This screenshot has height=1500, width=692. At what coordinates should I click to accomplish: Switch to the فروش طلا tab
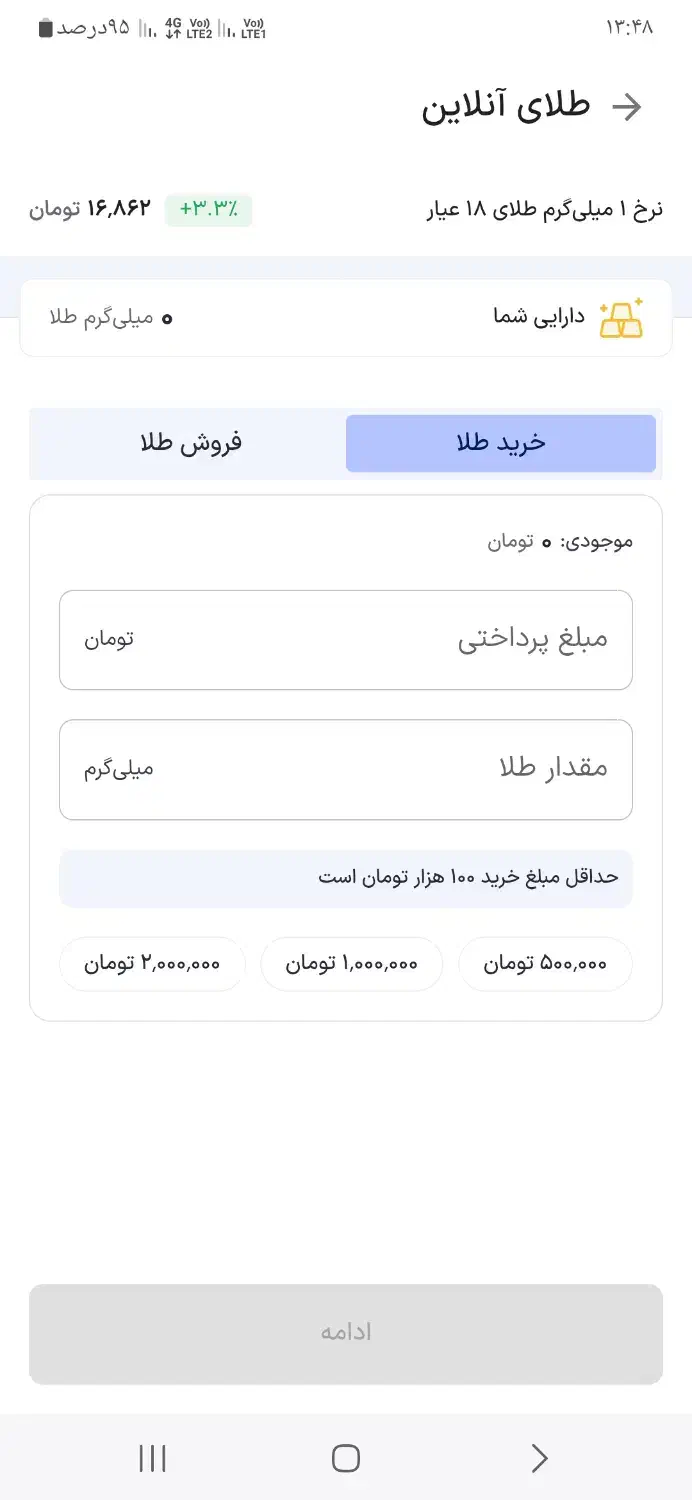(x=190, y=443)
